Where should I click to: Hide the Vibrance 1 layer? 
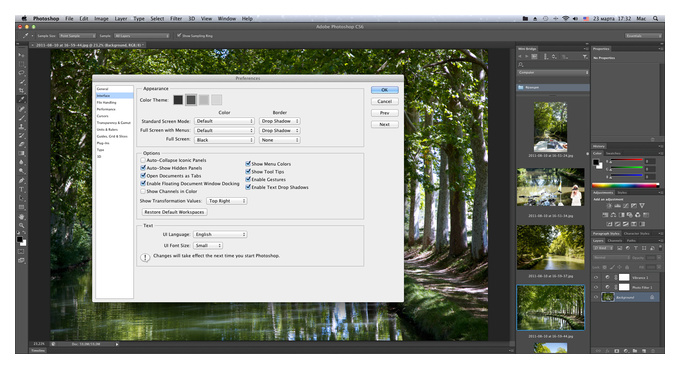pos(596,278)
